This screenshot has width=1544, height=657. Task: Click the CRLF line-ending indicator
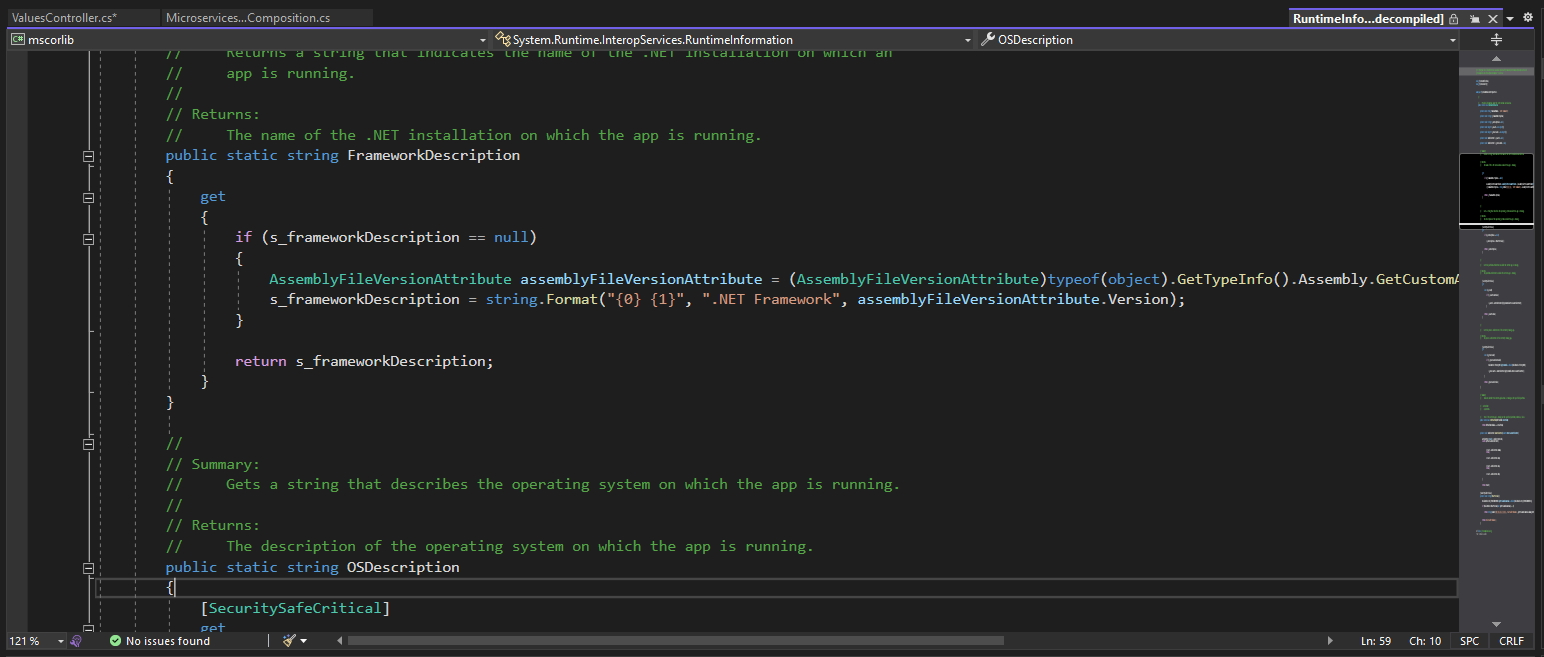1511,641
